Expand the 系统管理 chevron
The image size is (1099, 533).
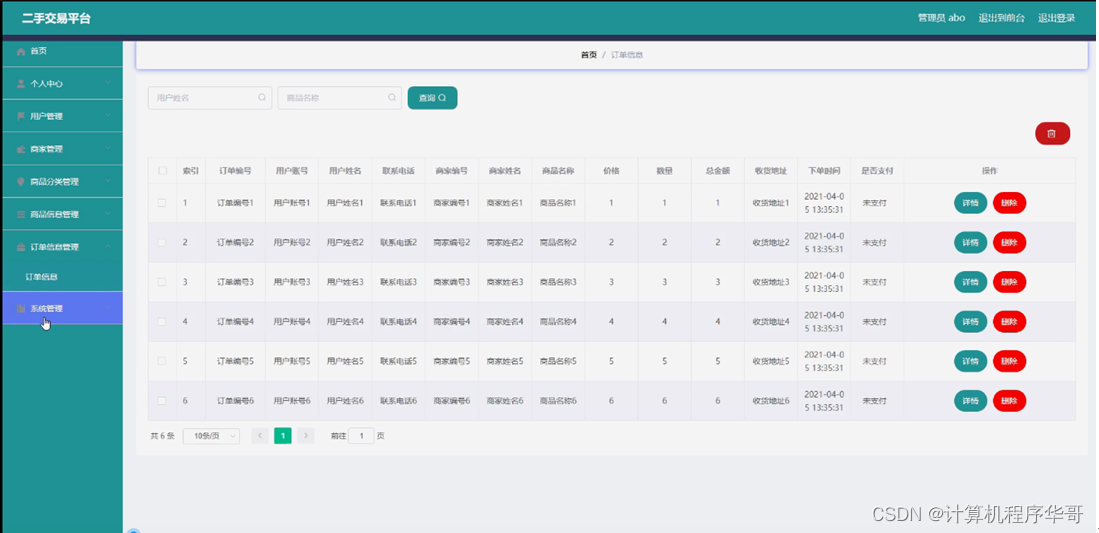108,308
